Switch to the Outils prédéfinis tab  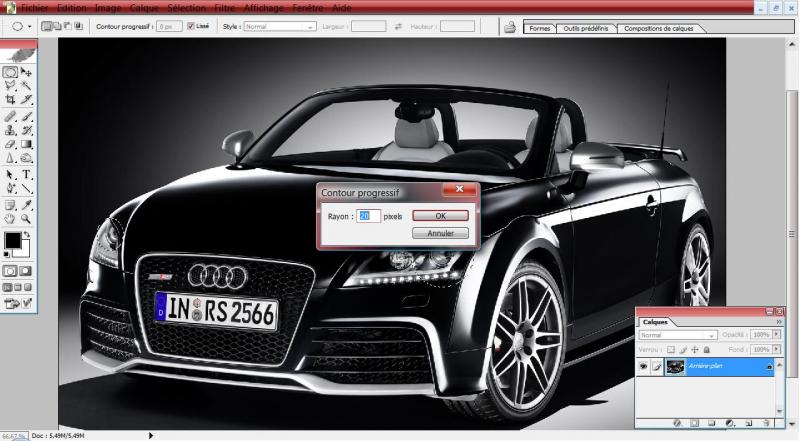click(x=586, y=29)
